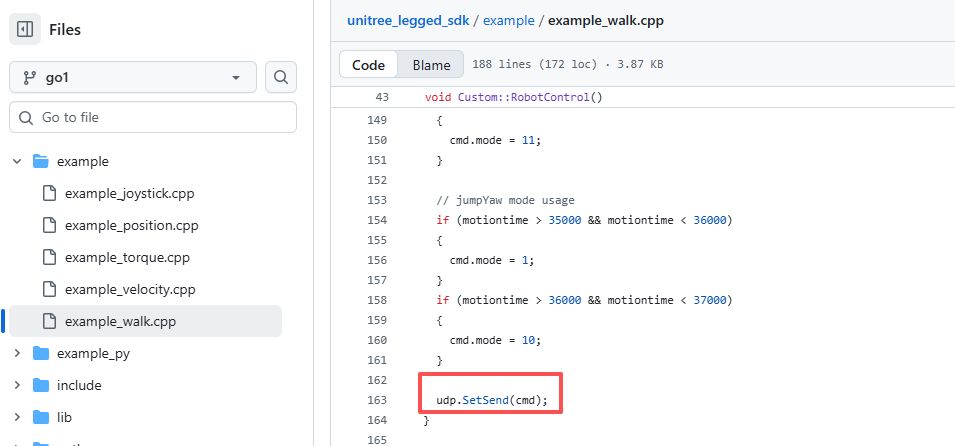Click the search magnifier button beside branch selector
This screenshot has width=955, height=446.
coord(281,77)
